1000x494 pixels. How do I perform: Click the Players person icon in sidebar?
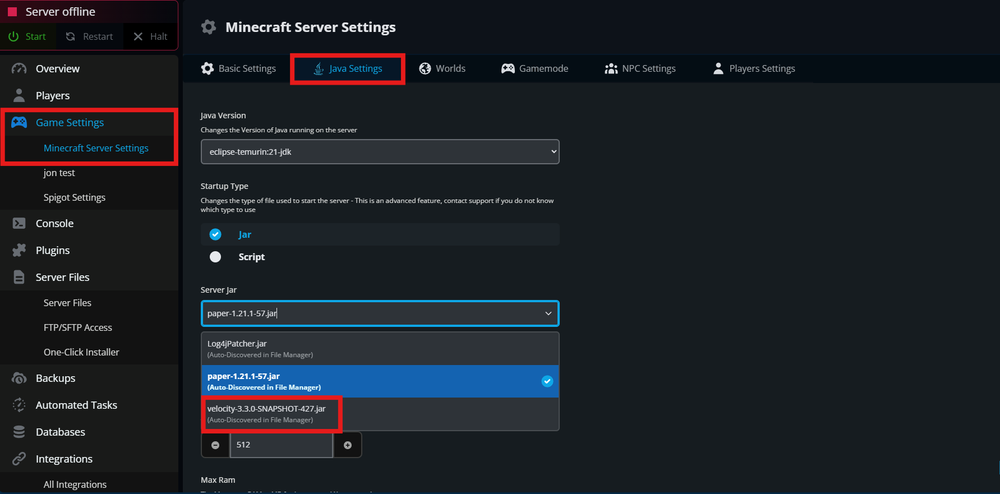click(x=19, y=96)
